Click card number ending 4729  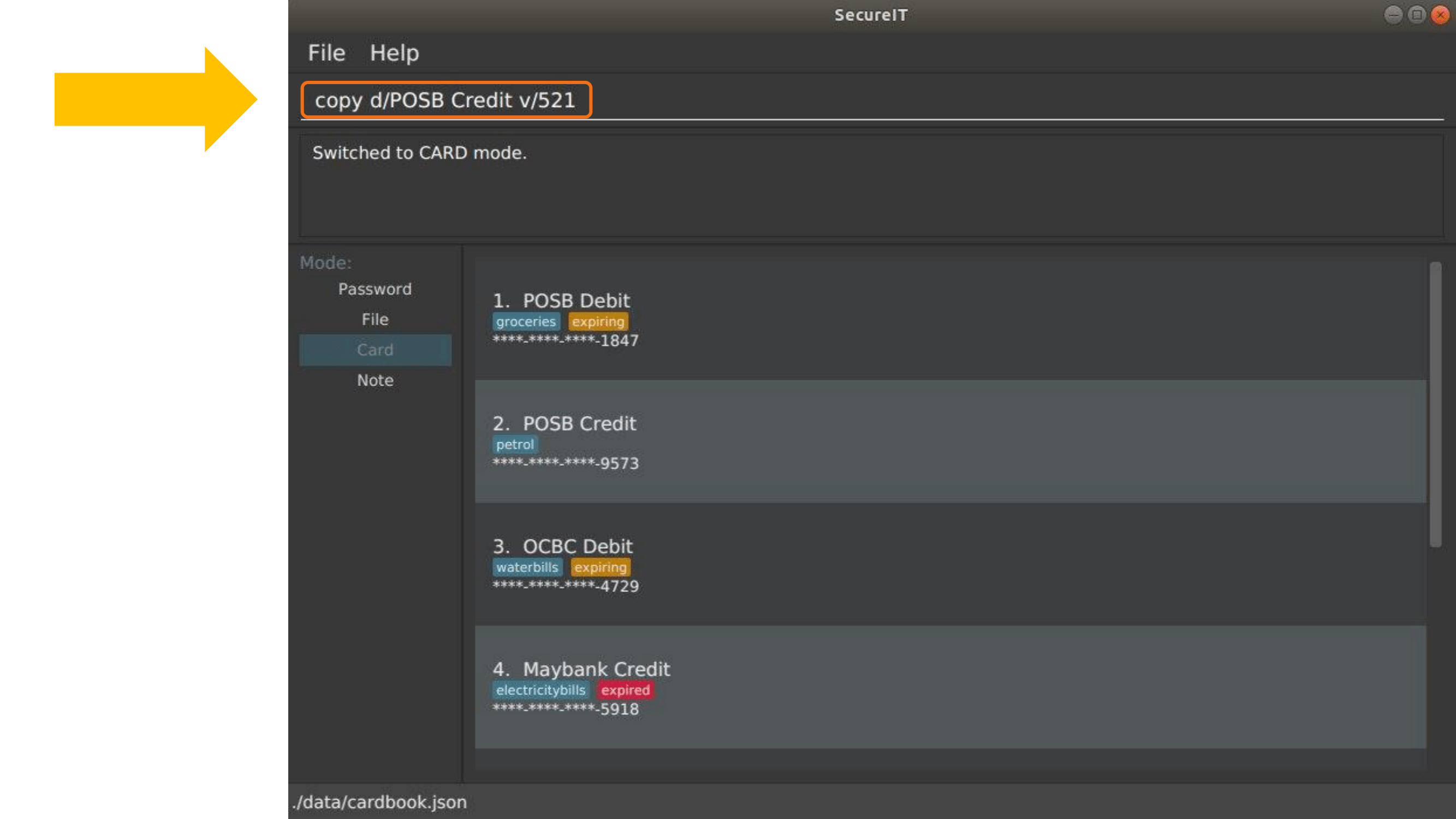tap(565, 586)
